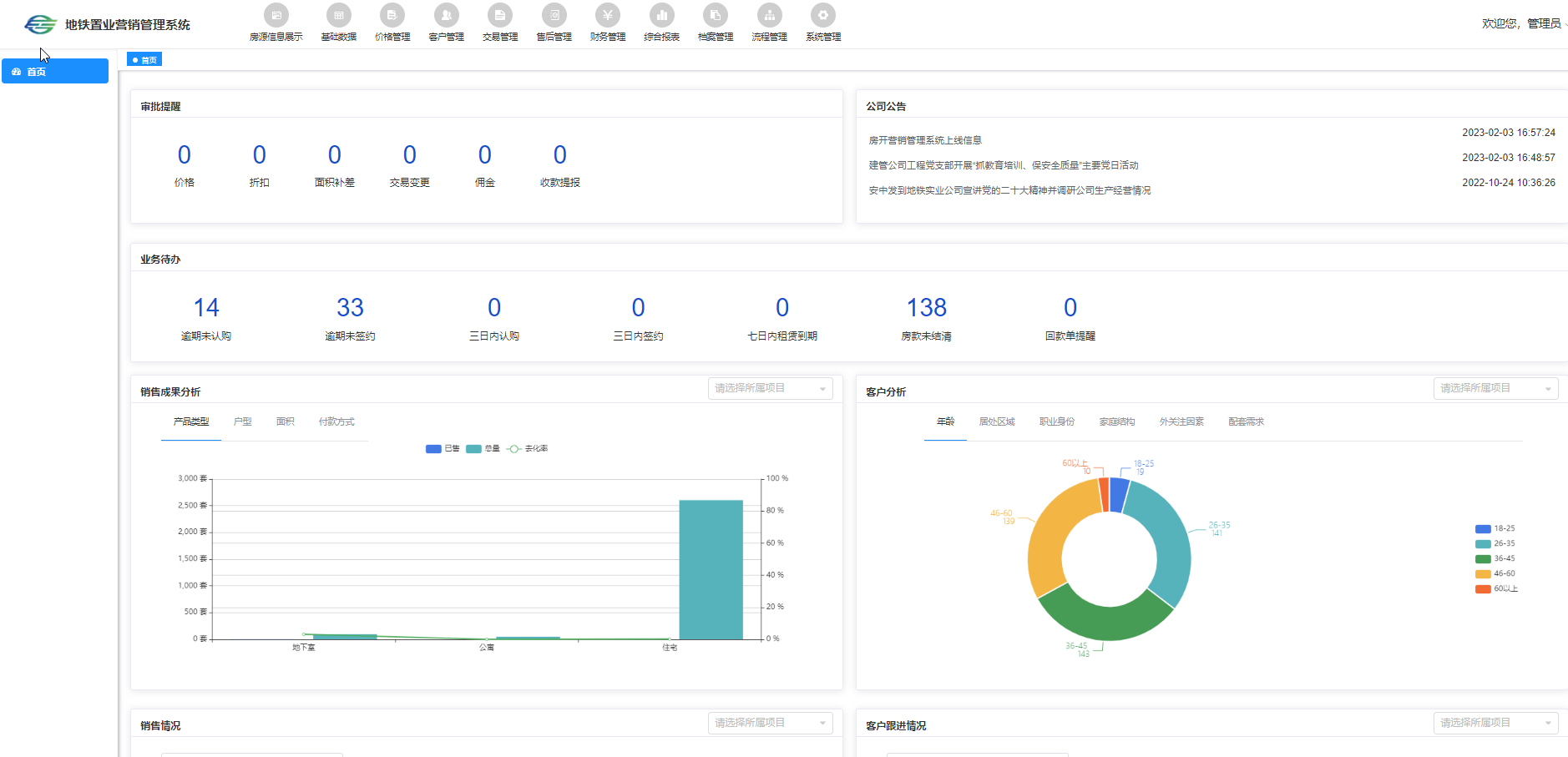The image size is (1568, 757).
Task: Select 首页 in the left sidebar
Action: pos(55,71)
